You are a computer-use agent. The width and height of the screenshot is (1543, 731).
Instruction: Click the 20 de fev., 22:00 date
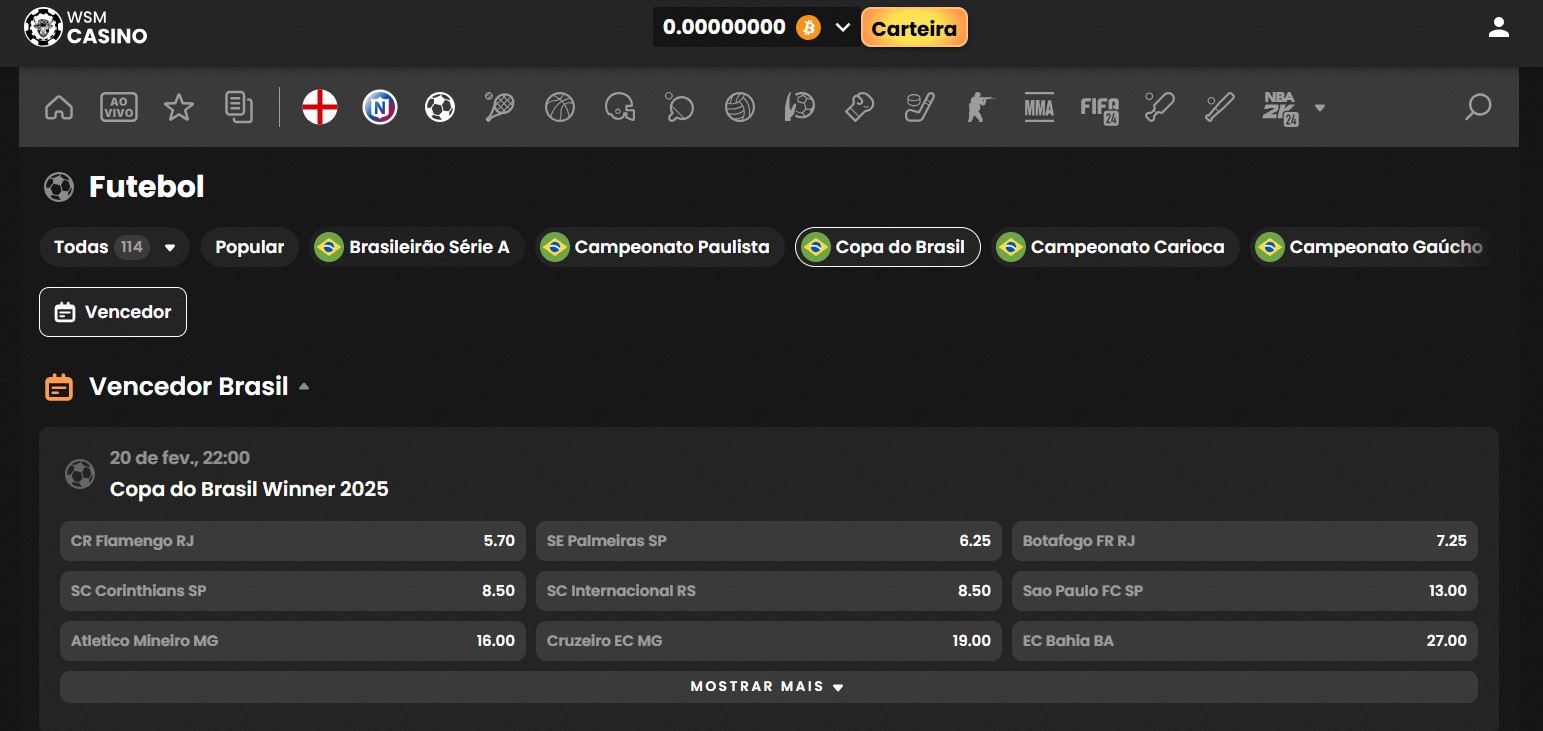(x=180, y=458)
